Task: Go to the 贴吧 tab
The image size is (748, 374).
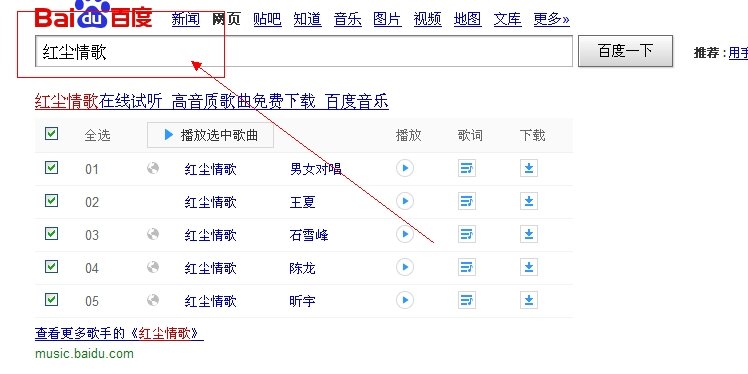Action: click(267, 20)
